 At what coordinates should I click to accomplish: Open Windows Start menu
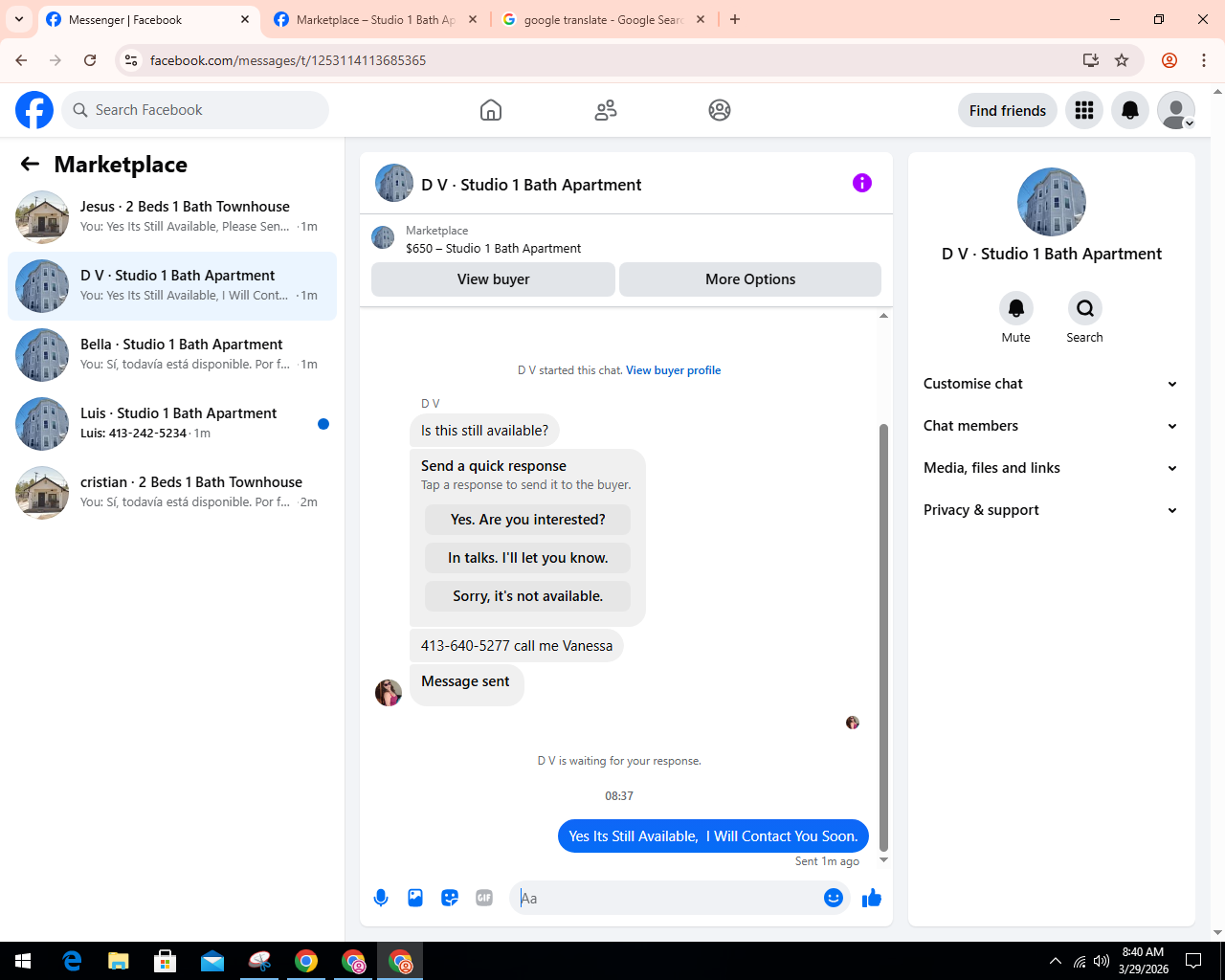[x=23, y=961]
